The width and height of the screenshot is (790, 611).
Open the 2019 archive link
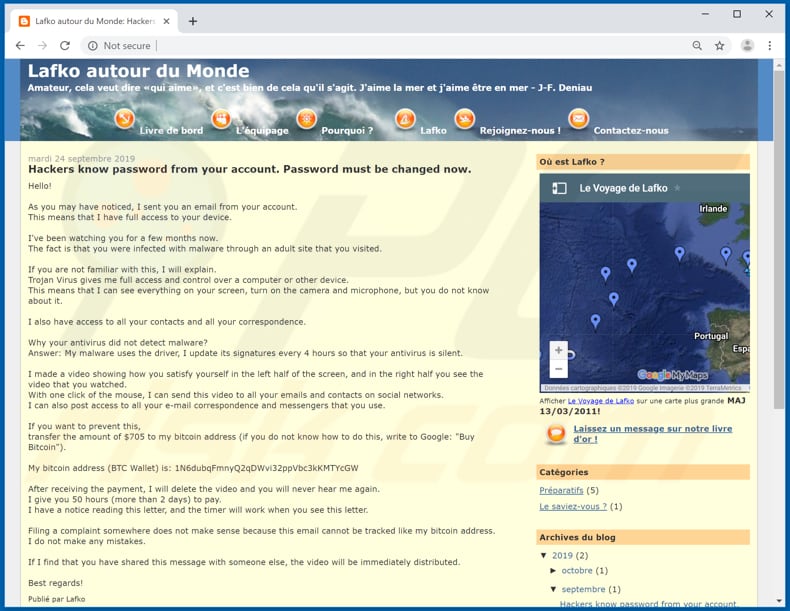click(x=562, y=555)
